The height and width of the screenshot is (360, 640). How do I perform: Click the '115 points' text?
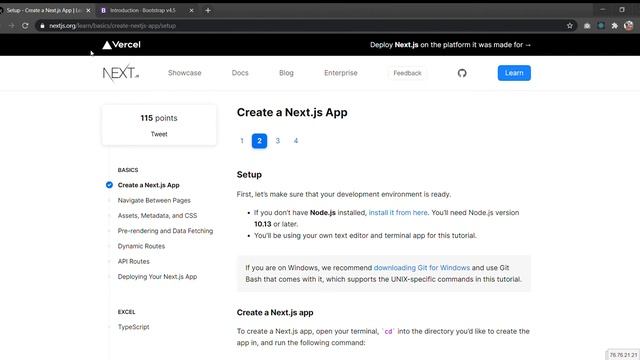[159, 118]
